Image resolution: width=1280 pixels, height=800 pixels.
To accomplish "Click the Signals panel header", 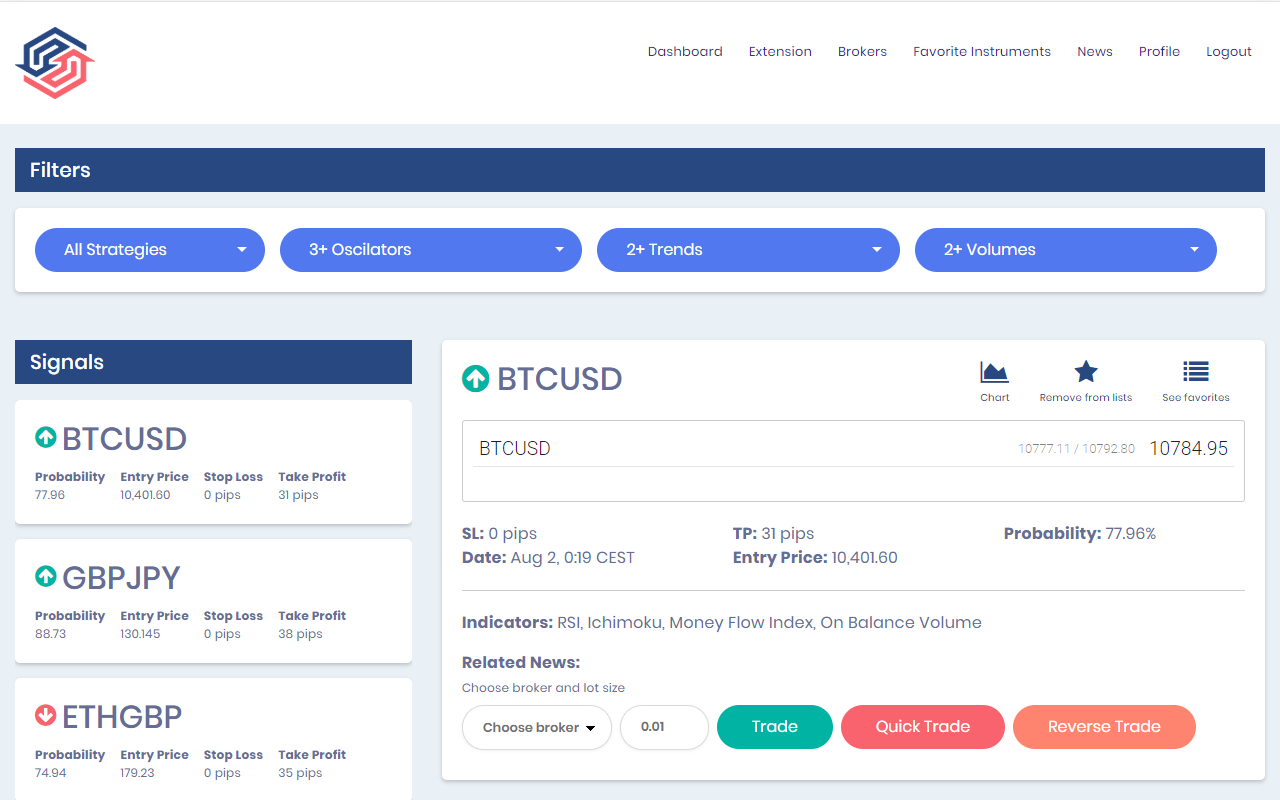I will pos(213,362).
